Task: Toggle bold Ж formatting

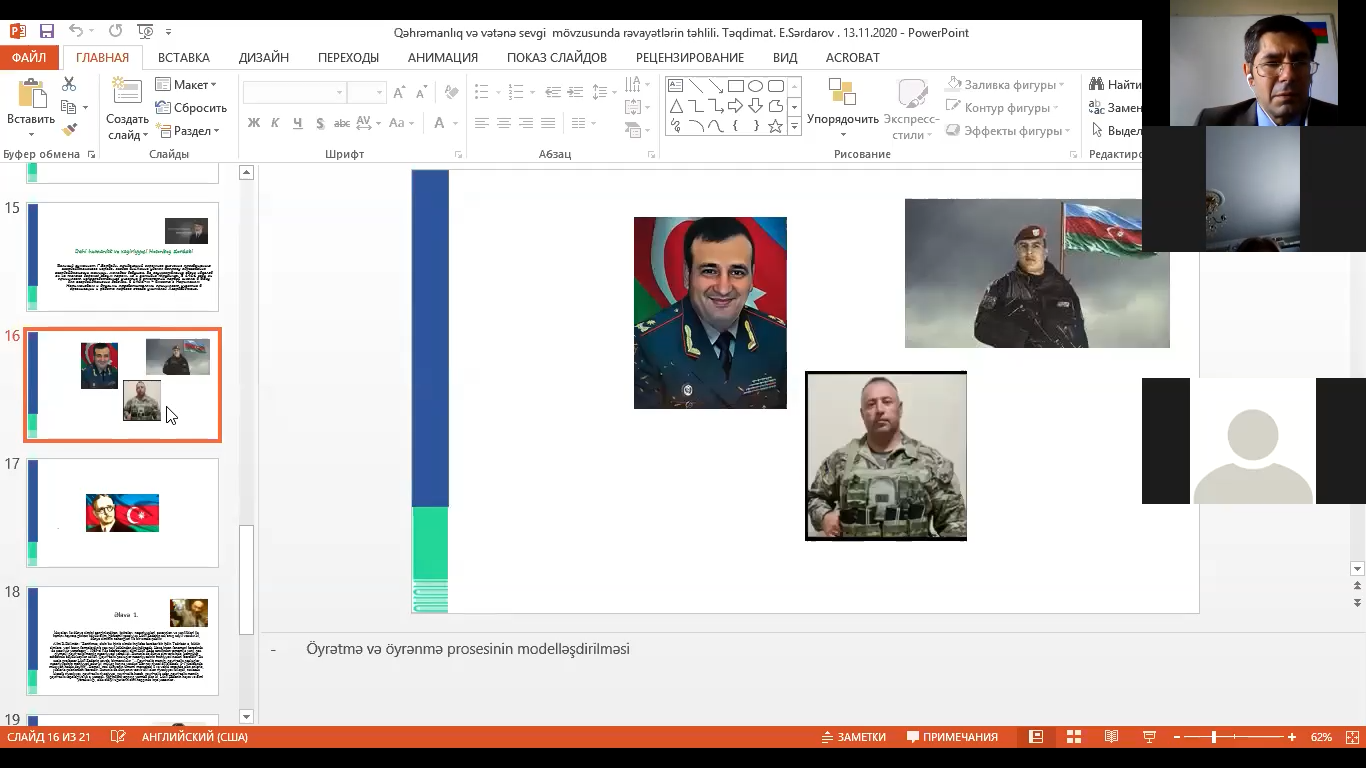Action: (254, 123)
